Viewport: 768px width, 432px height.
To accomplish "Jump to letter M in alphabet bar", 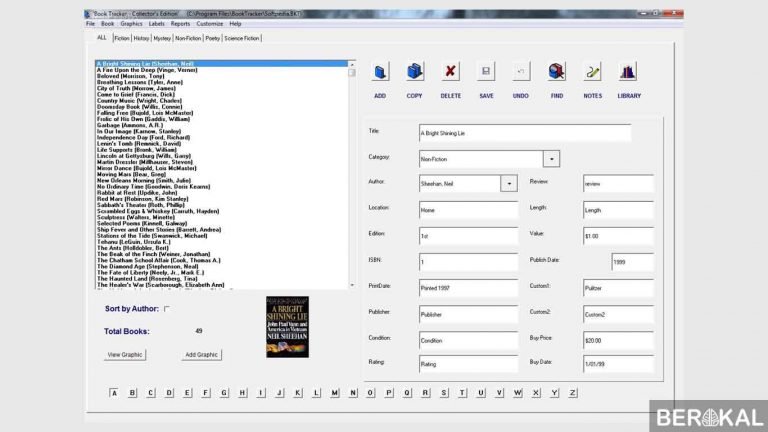I will point(334,393).
